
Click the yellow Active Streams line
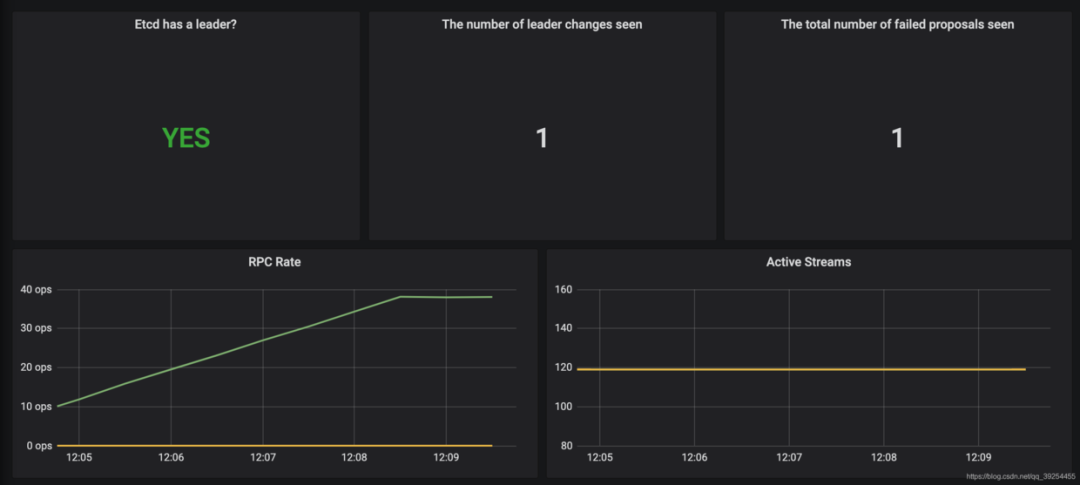click(x=801, y=369)
